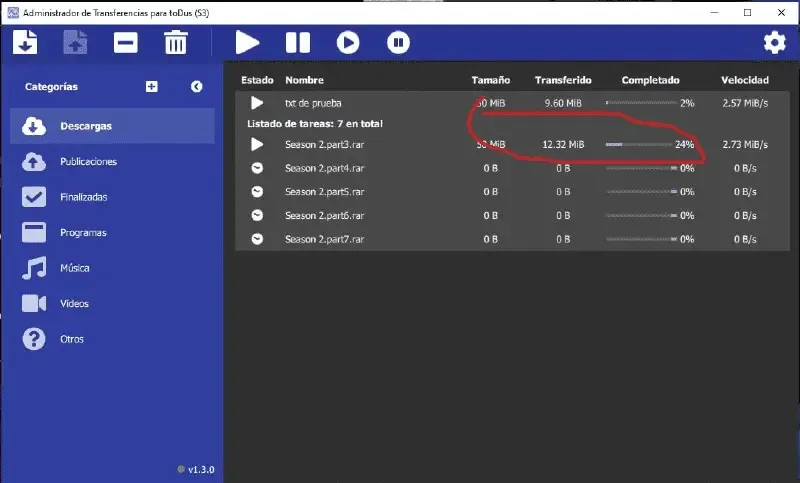Click the Otros question mark icon
This screenshot has height=483, width=800.
34,339
